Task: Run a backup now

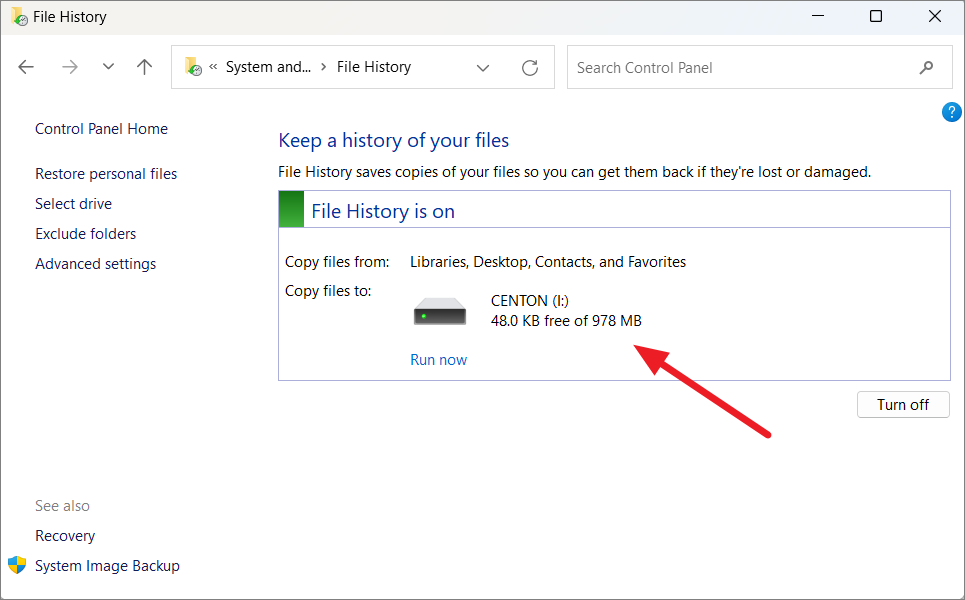Action: click(438, 359)
